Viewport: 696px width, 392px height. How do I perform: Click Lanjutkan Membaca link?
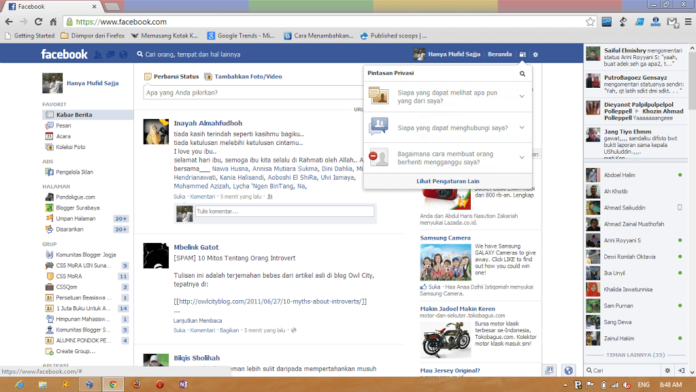click(x=198, y=321)
